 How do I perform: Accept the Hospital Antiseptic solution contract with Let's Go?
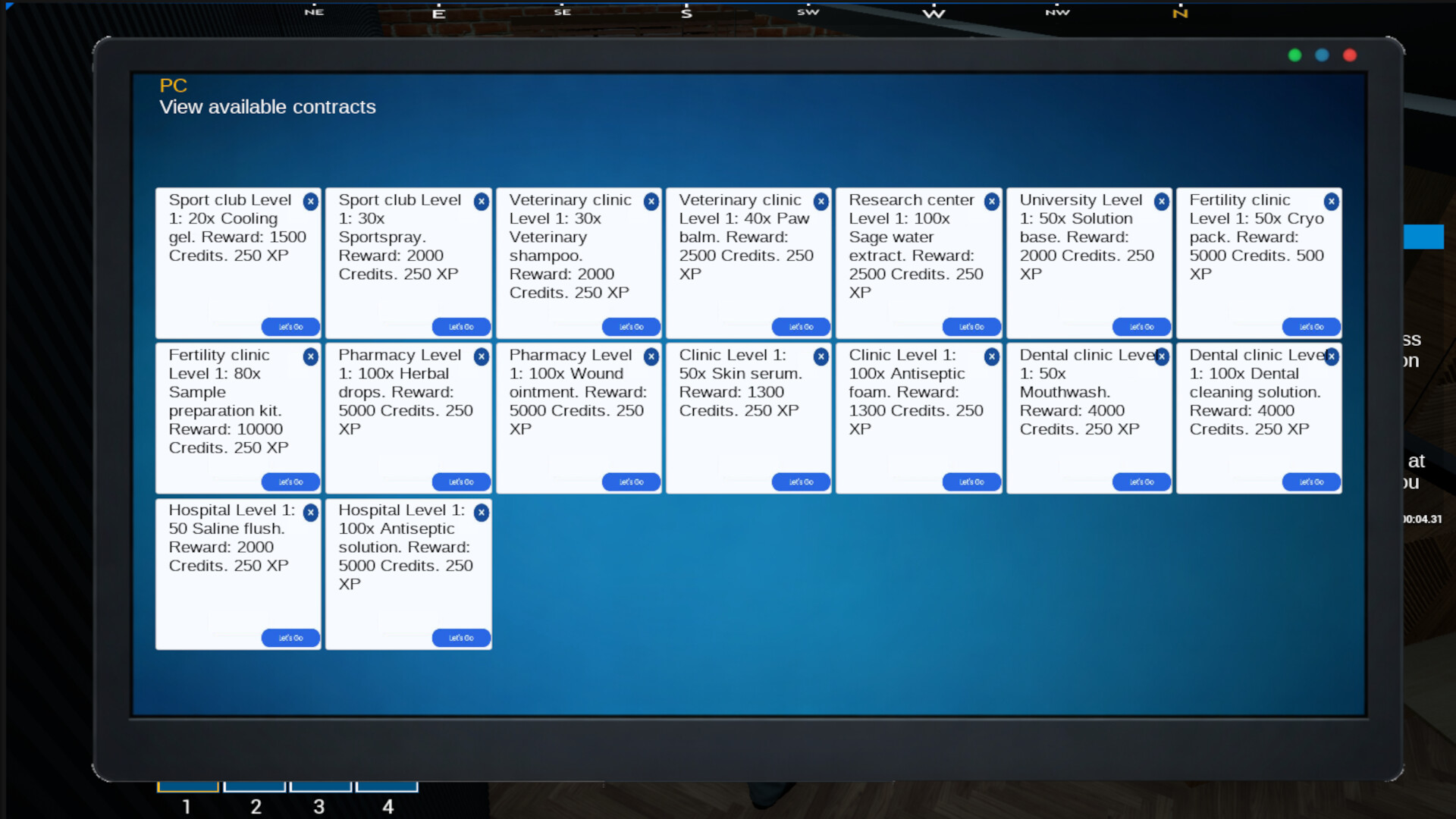[460, 638]
